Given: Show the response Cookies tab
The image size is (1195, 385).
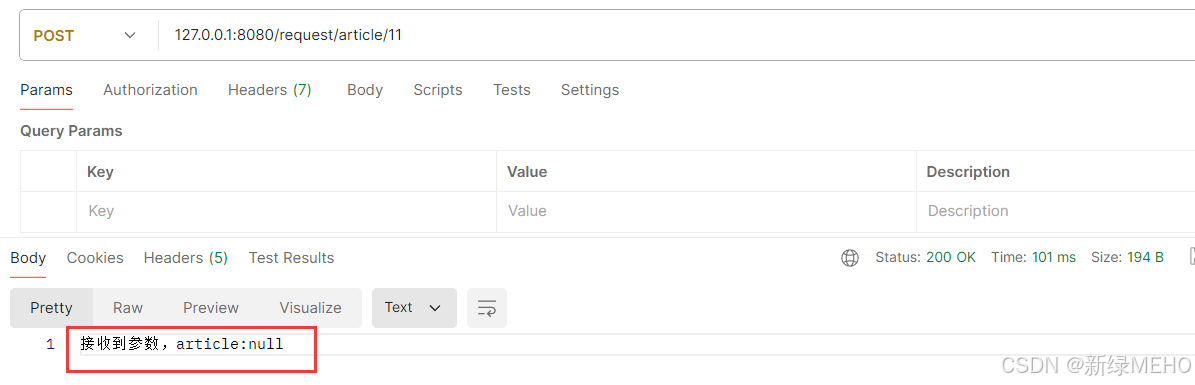Looking at the screenshot, I should coord(95,258).
